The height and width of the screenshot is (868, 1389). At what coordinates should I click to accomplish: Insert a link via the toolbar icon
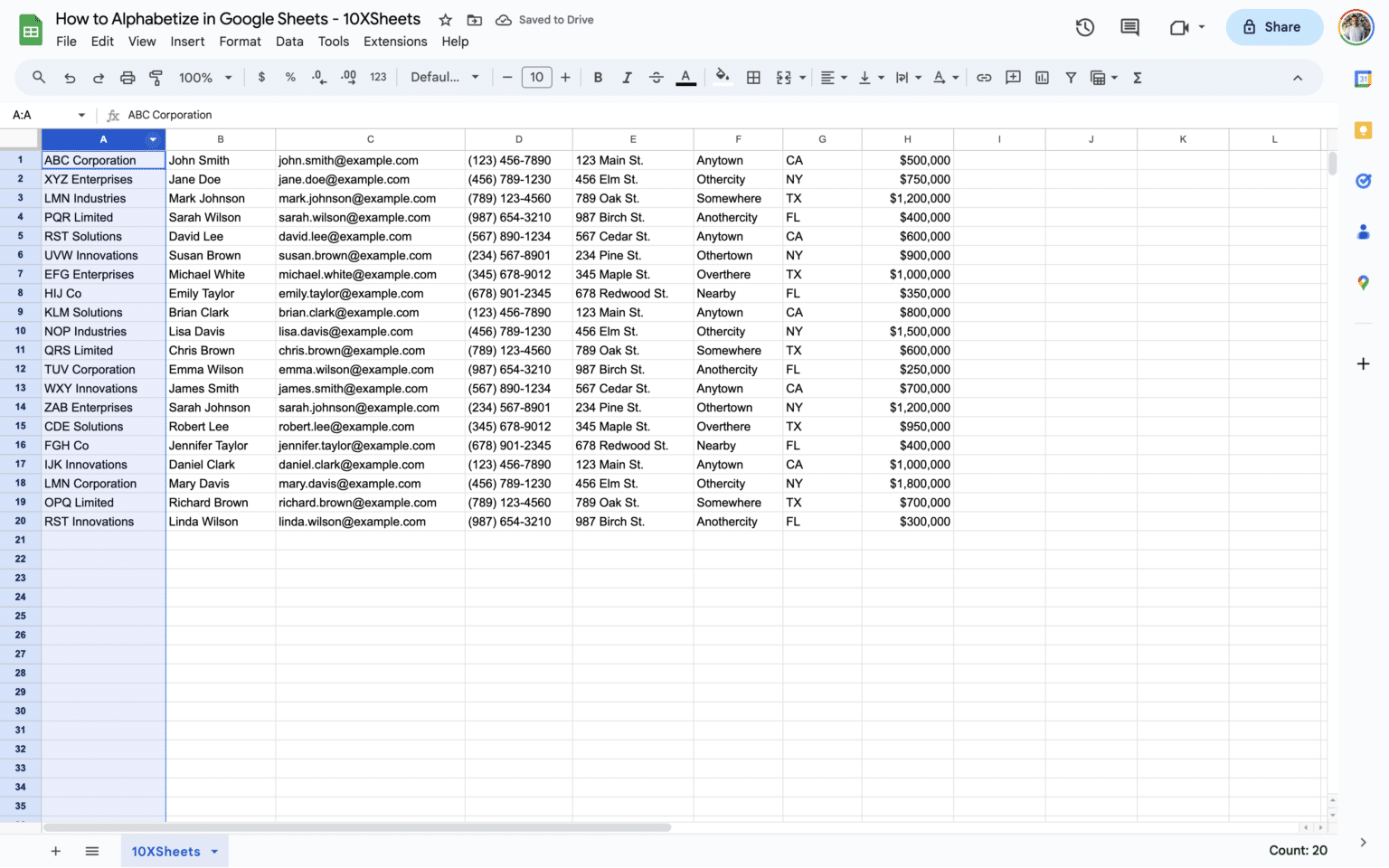click(984, 78)
